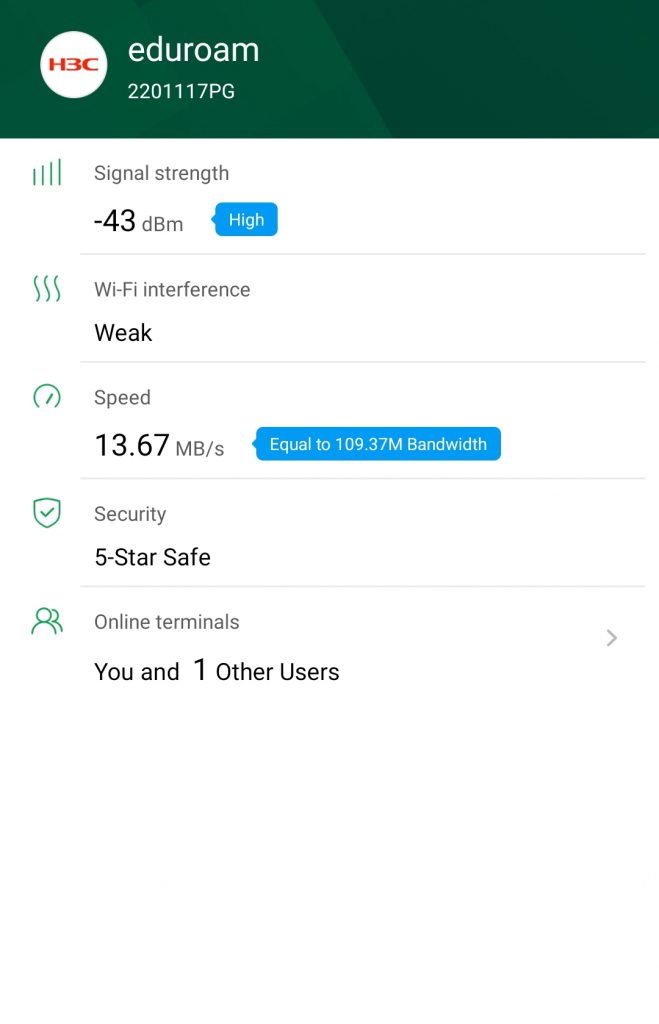Screen dimensions: 659x1024
Task: Select the Wi-Fi interference label
Action: coord(172,289)
